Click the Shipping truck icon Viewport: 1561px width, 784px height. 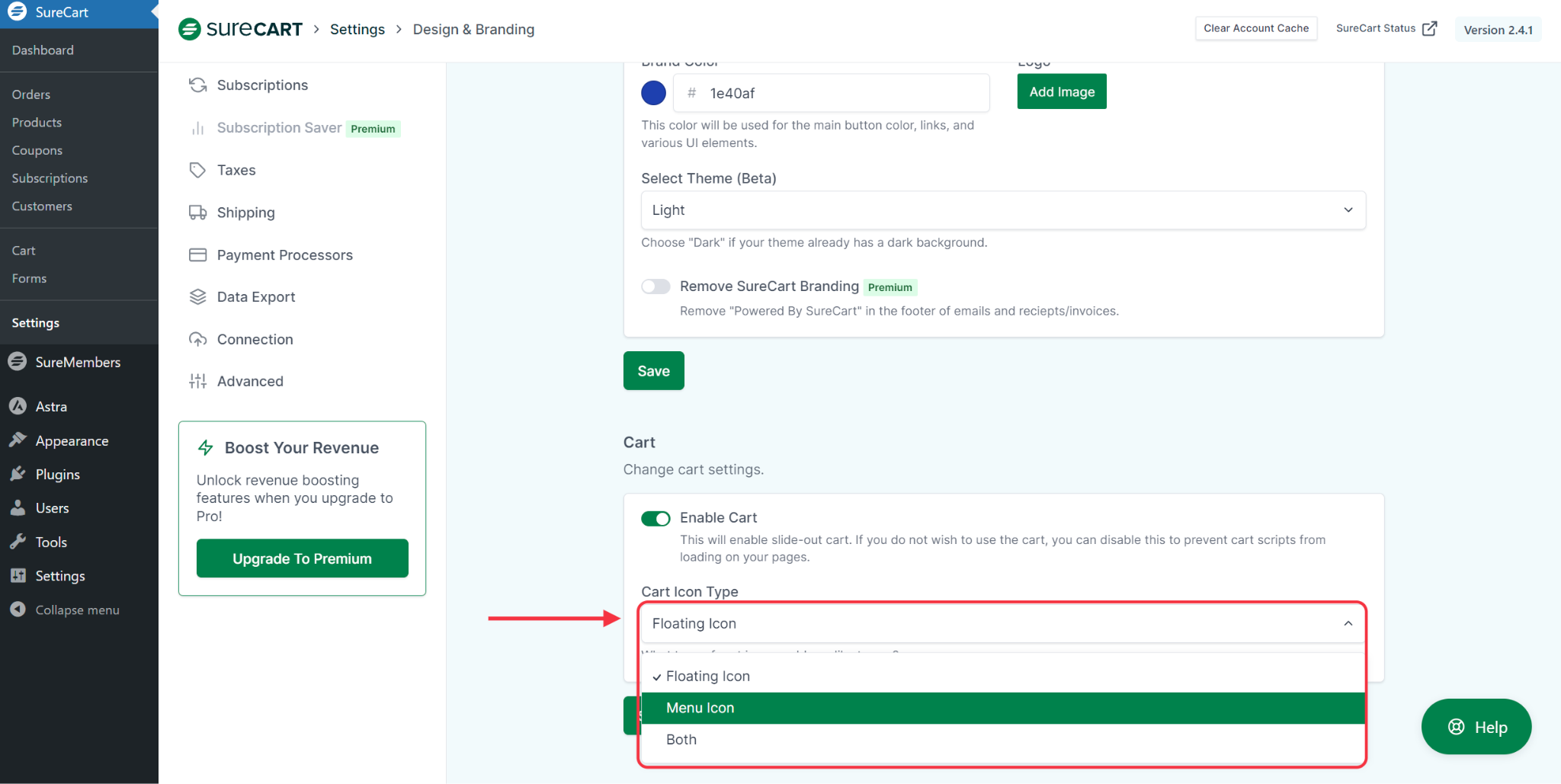[x=198, y=213]
